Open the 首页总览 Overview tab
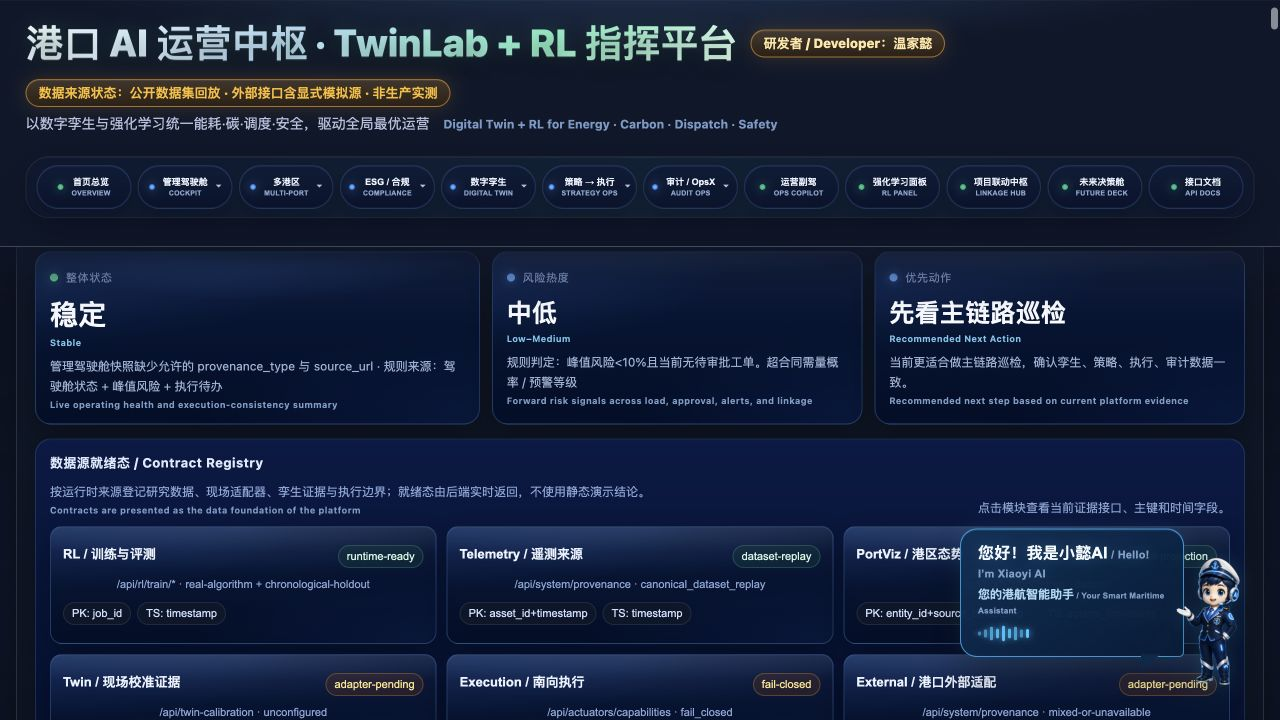The image size is (1280, 720). click(84, 187)
